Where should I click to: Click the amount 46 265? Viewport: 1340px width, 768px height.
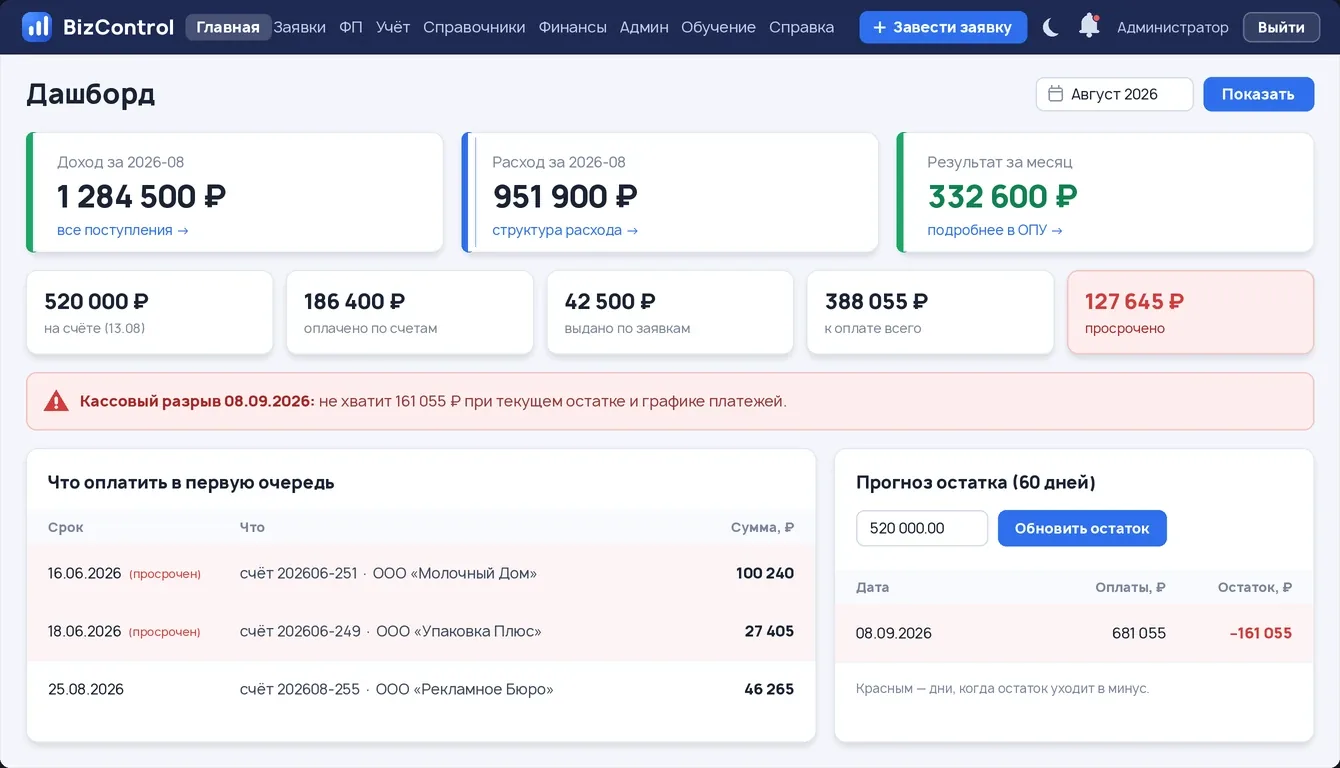(769, 690)
